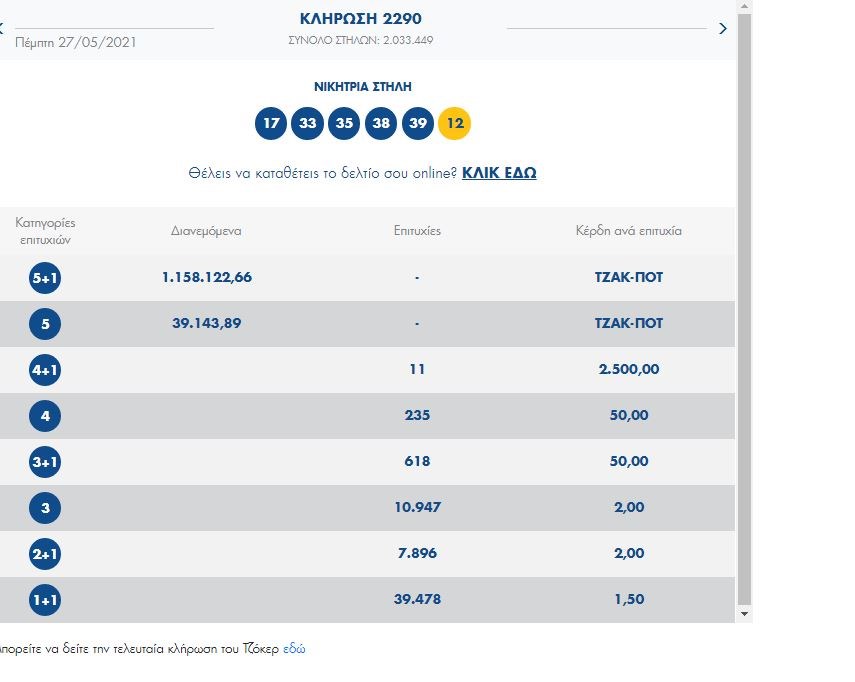The height and width of the screenshot is (682, 855).
Task: Select the 4+1 category badge
Action: [x=45, y=369]
